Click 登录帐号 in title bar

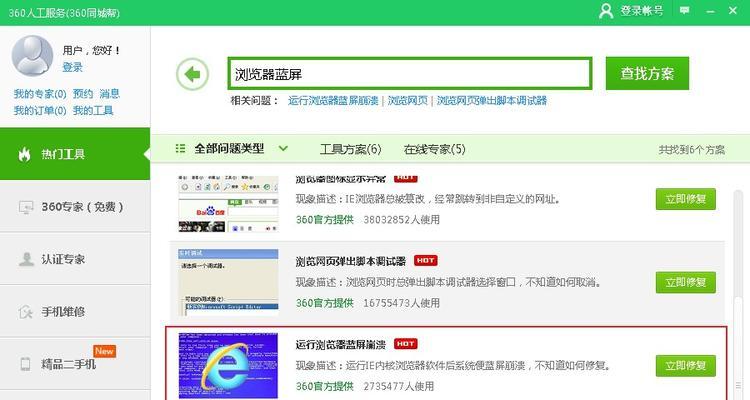point(641,11)
